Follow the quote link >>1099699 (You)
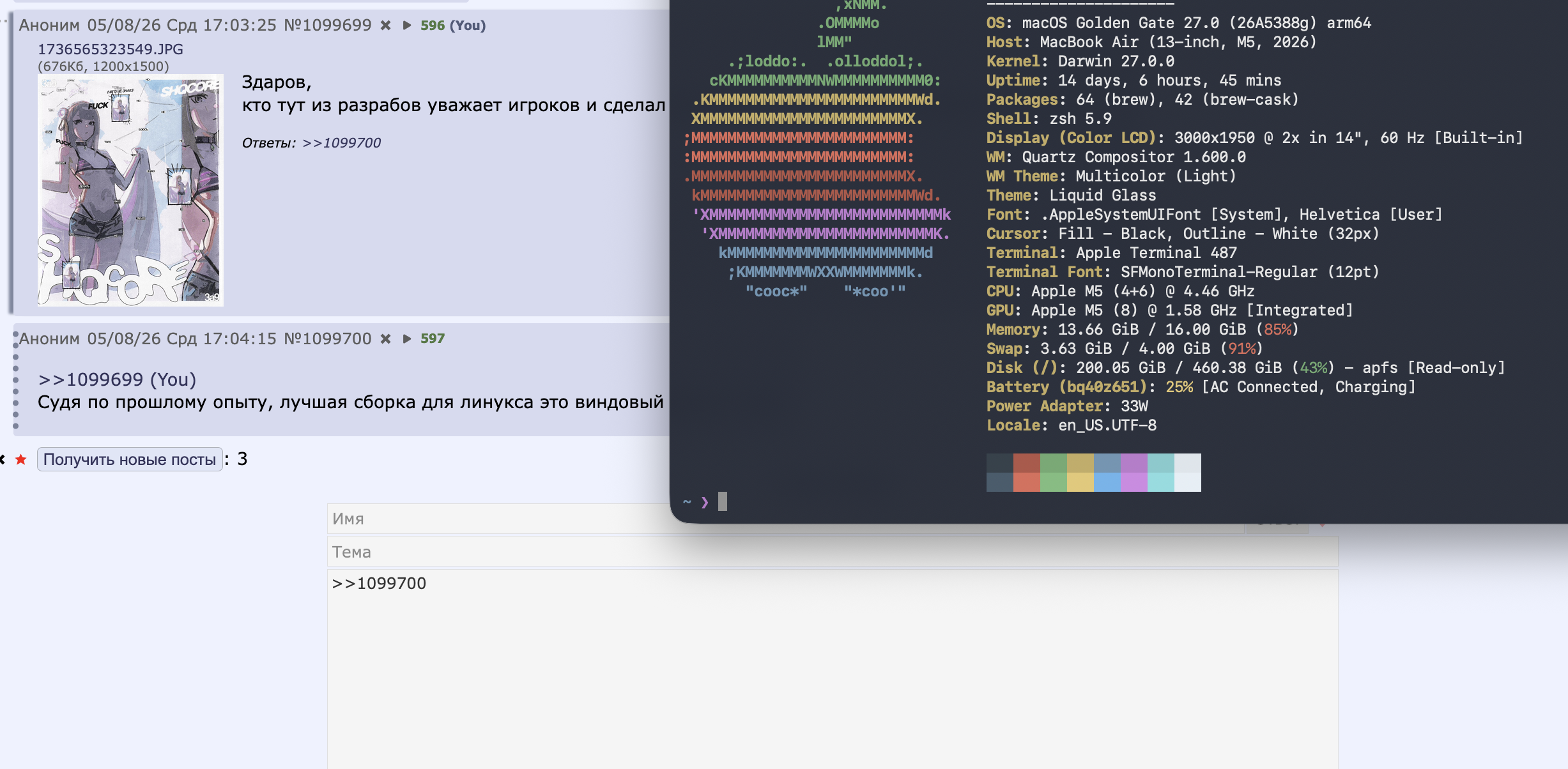Image resolution: width=1568 pixels, height=769 pixels. pos(117,379)
